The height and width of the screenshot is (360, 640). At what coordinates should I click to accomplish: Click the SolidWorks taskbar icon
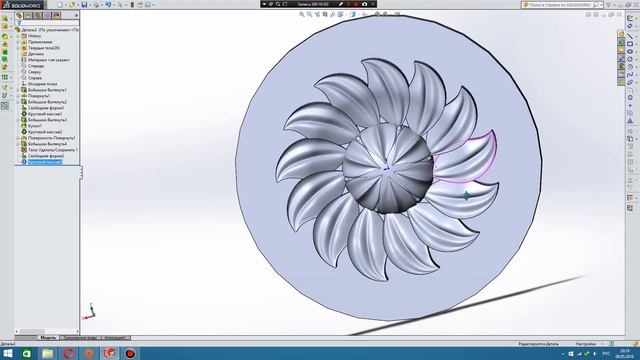click(x=109, y=353)
